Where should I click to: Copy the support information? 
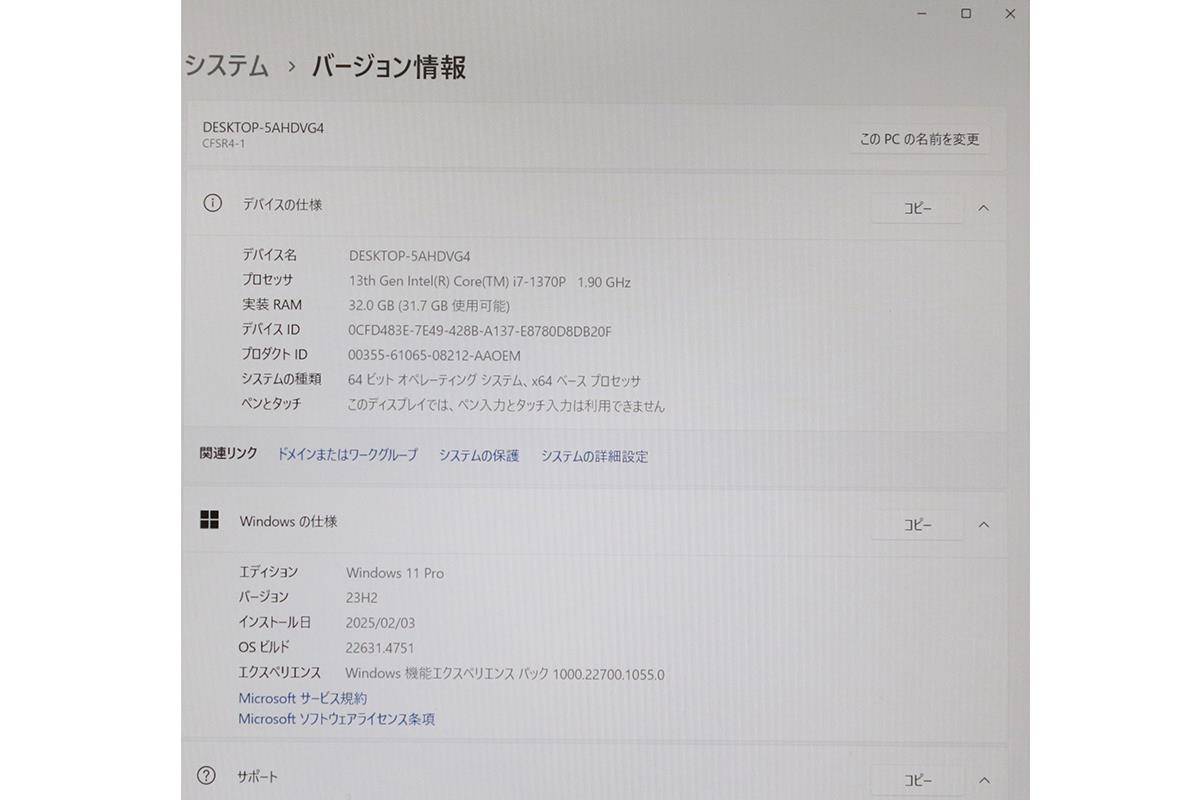[917, 780]
